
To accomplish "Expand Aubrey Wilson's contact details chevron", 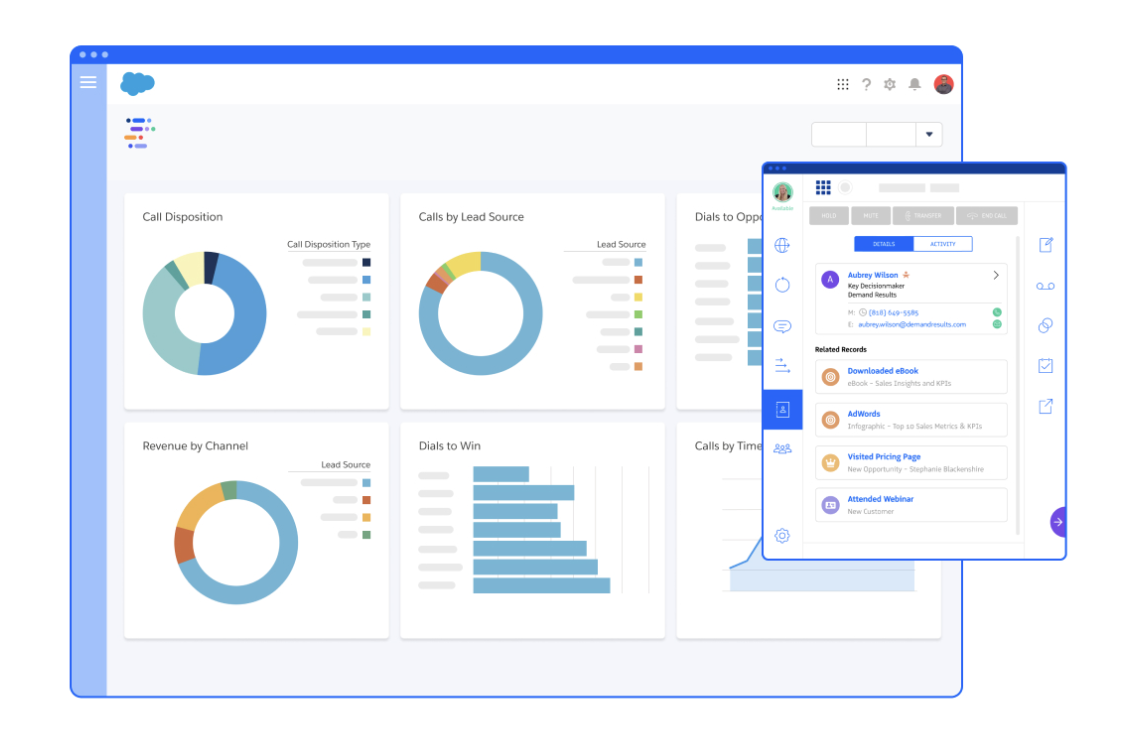I will click(996, 274).
